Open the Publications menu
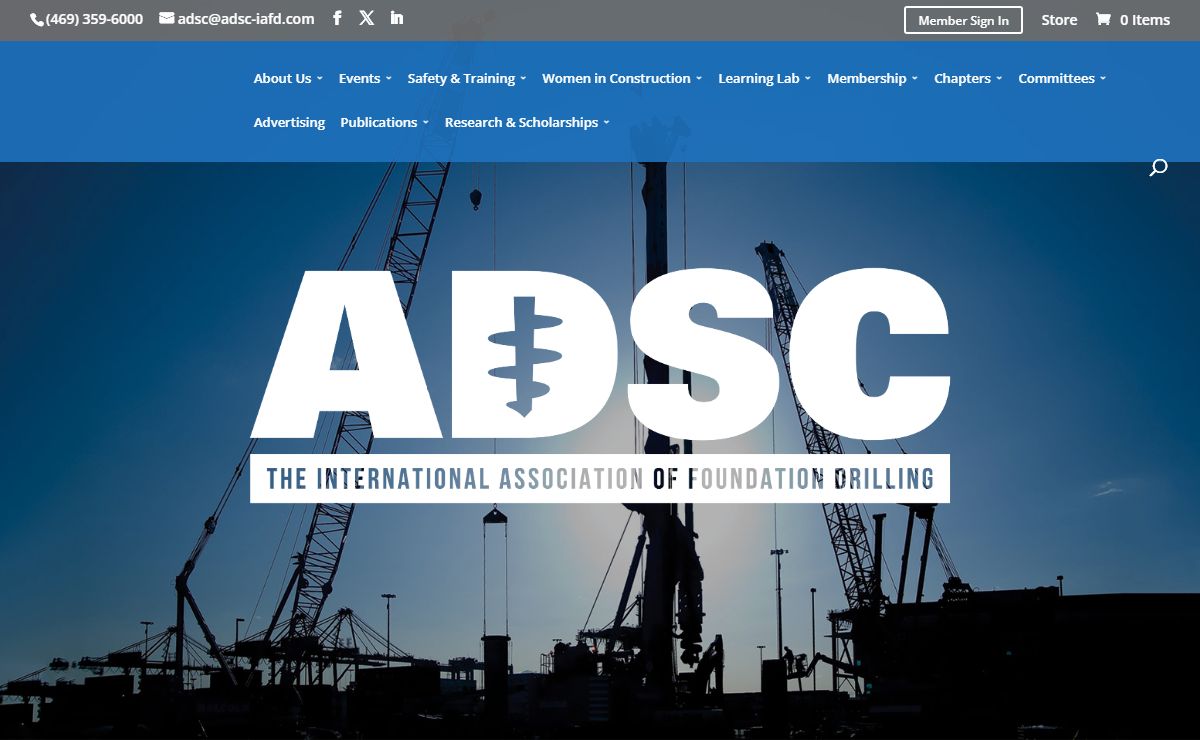 [379, 122]
